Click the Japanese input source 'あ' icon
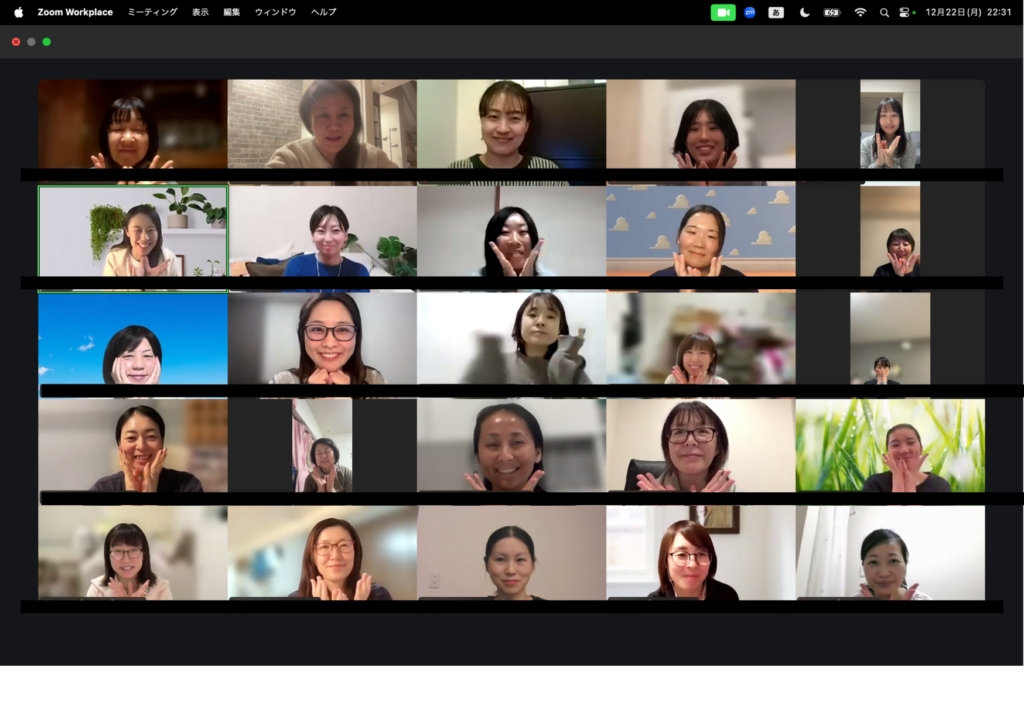This screenshot has width=1024, height=726. (776, 12)
